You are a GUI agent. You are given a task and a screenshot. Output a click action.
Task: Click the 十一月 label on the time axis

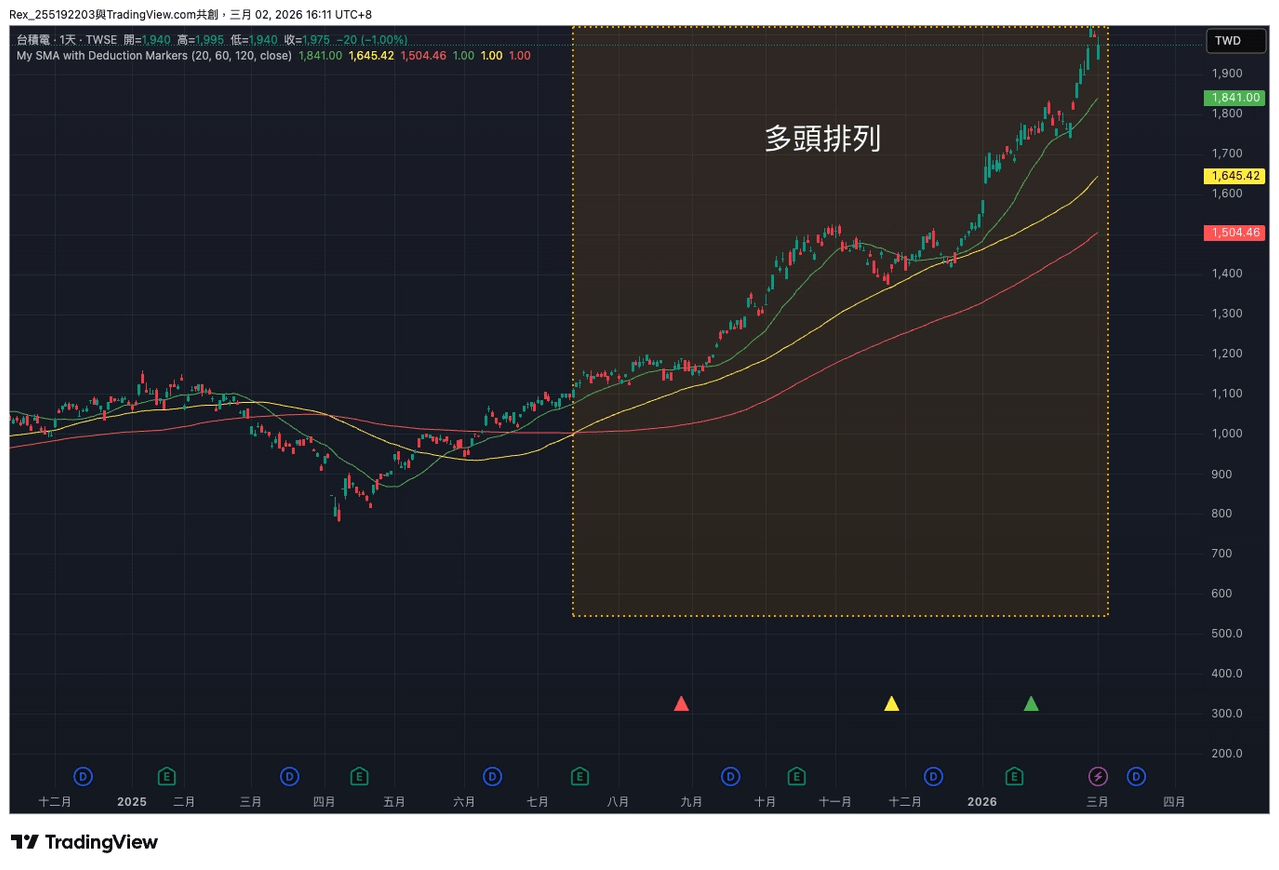[x=834, y=802]
